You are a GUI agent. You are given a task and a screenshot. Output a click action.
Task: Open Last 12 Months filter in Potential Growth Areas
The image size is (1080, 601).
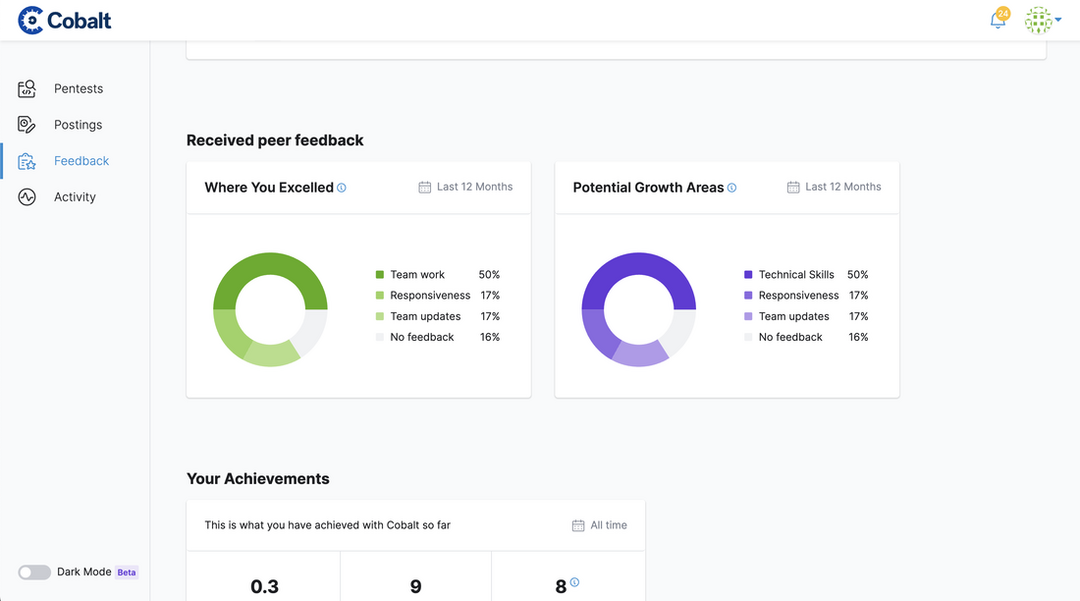coord(834,187)
